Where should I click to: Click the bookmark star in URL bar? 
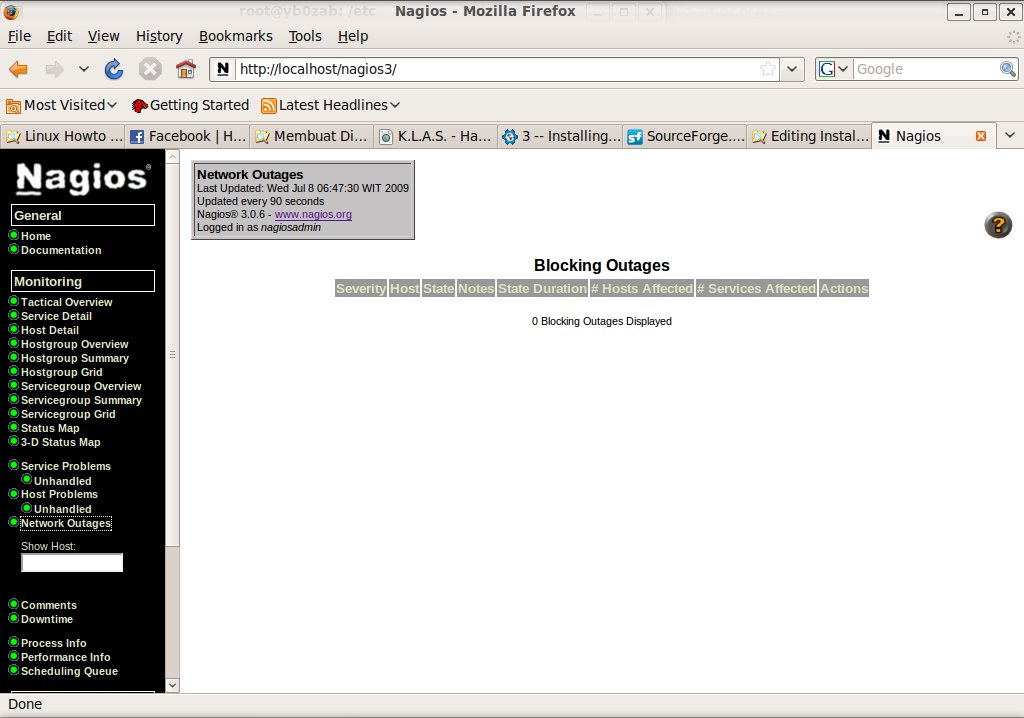pyautogui.click(x=768, y=69)
